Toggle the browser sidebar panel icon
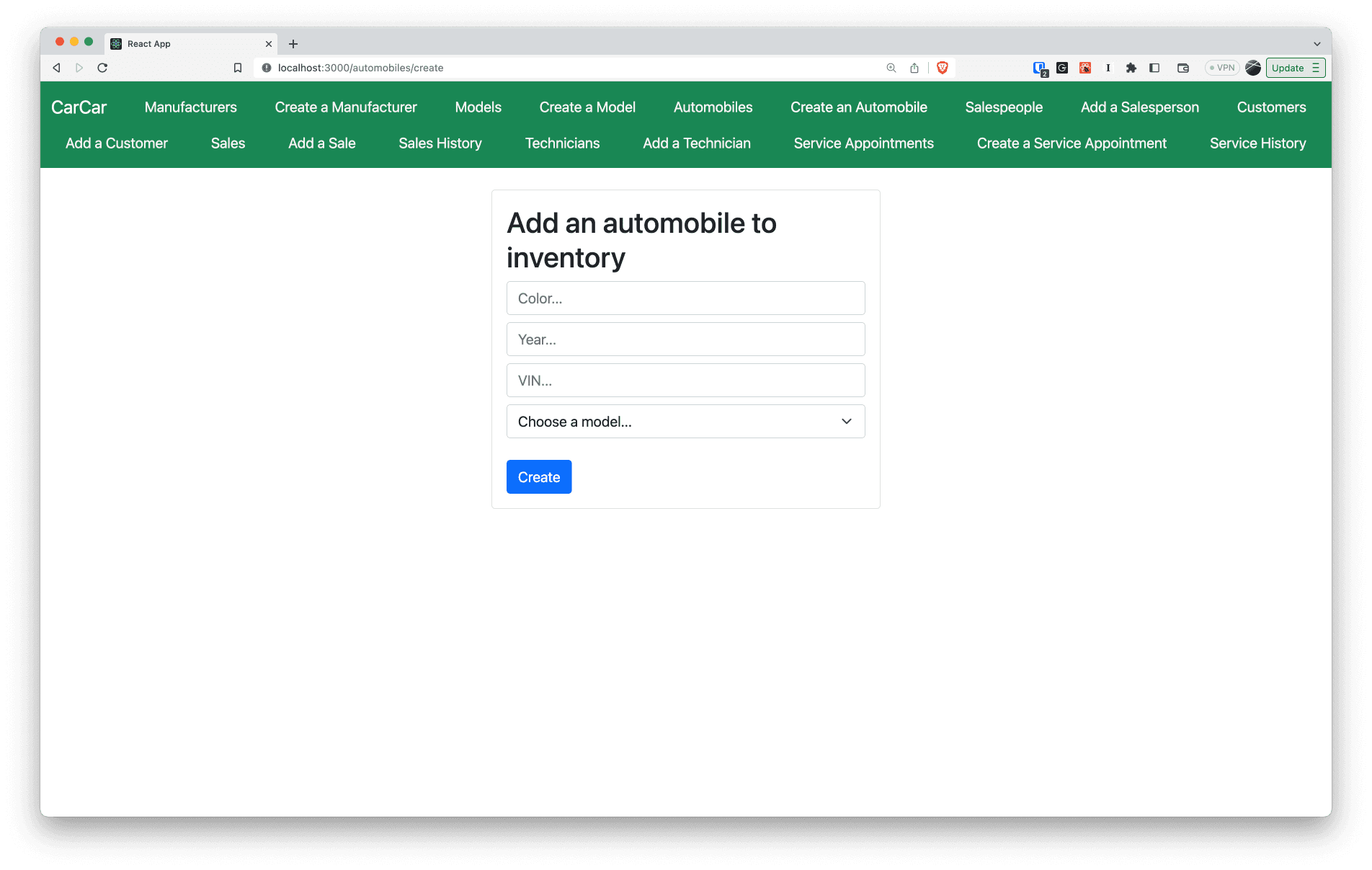Viewport: 1372px width, 870px height. (1154, 68)
